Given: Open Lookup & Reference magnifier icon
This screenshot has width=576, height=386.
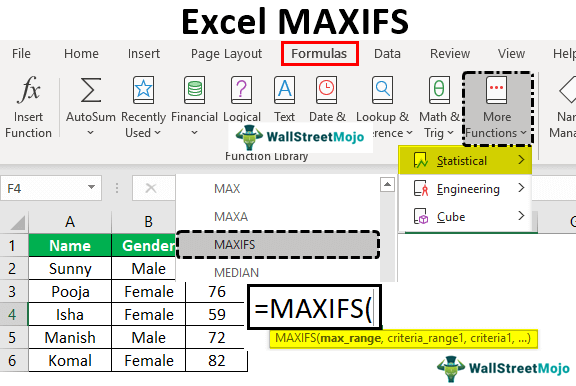Looking at the screenshot, I should tap(382, 90).
